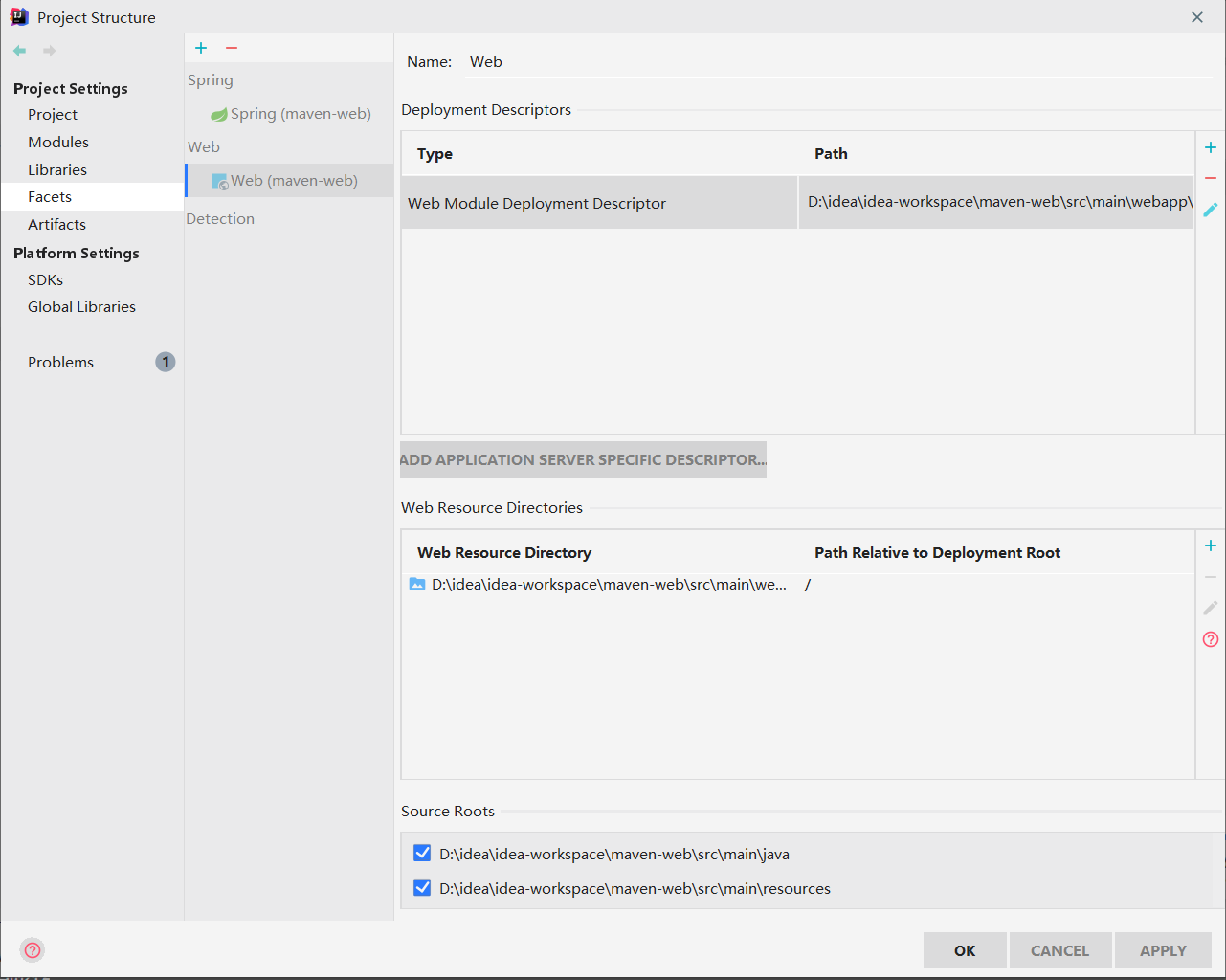The width and height of the screenshot is (1226, 980).
Task: Add a deployment descriptor with plus icon
Action: 1211,147
